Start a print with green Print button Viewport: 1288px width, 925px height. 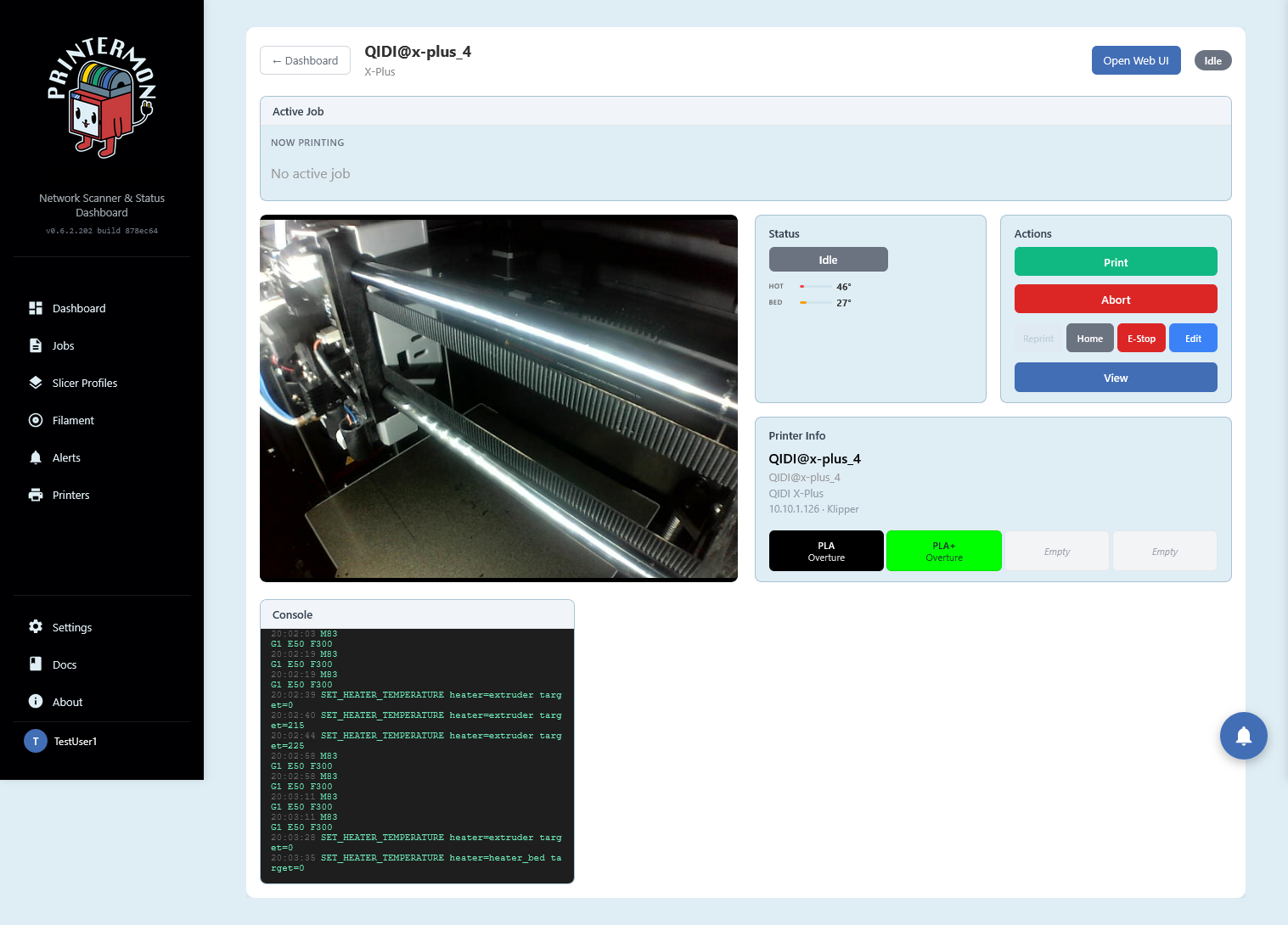tap(1115, 262)
